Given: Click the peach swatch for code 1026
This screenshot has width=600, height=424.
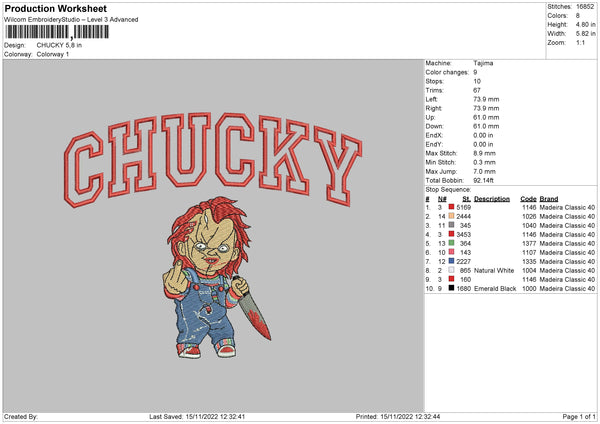Looking at the screenshot, I should pos(451,216).
